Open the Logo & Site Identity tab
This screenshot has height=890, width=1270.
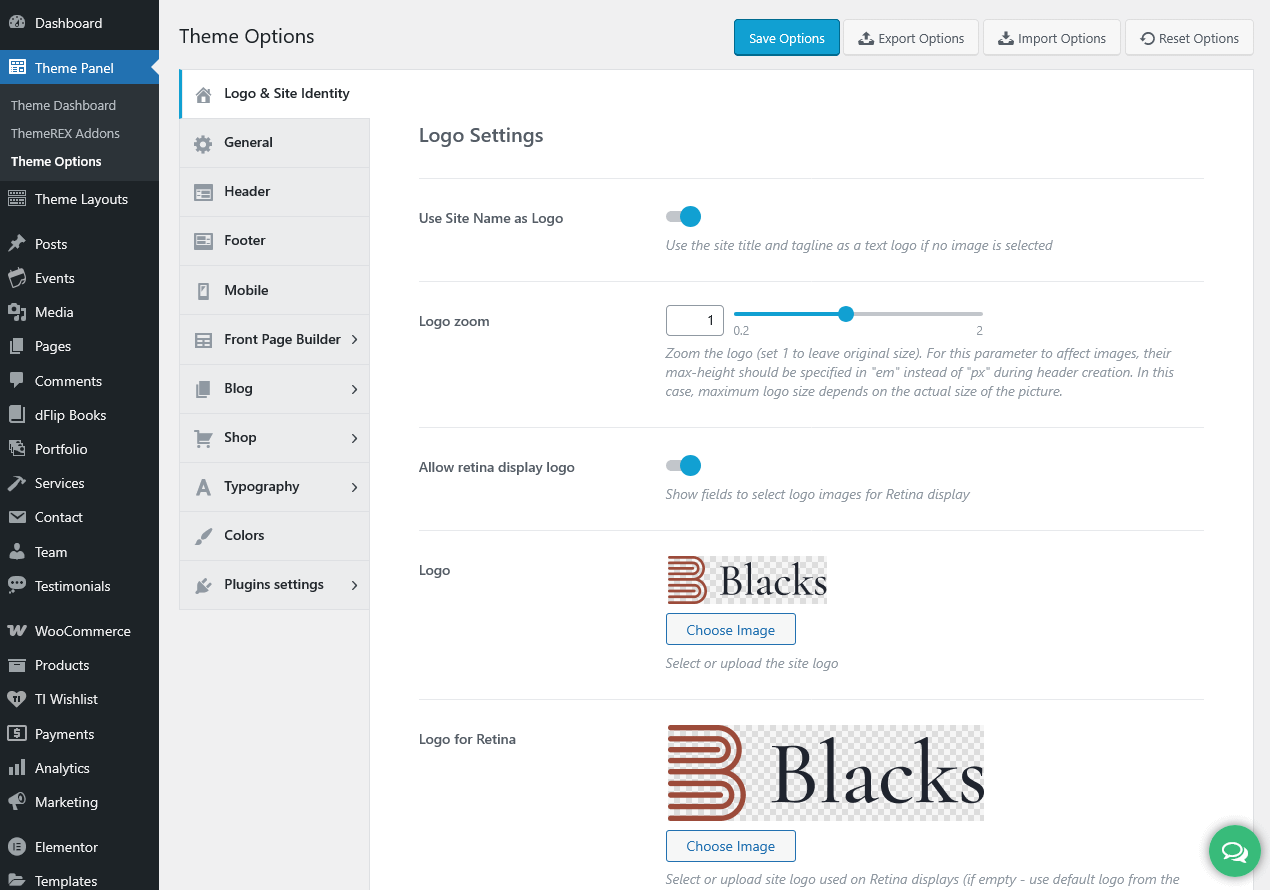pos(275,94)
